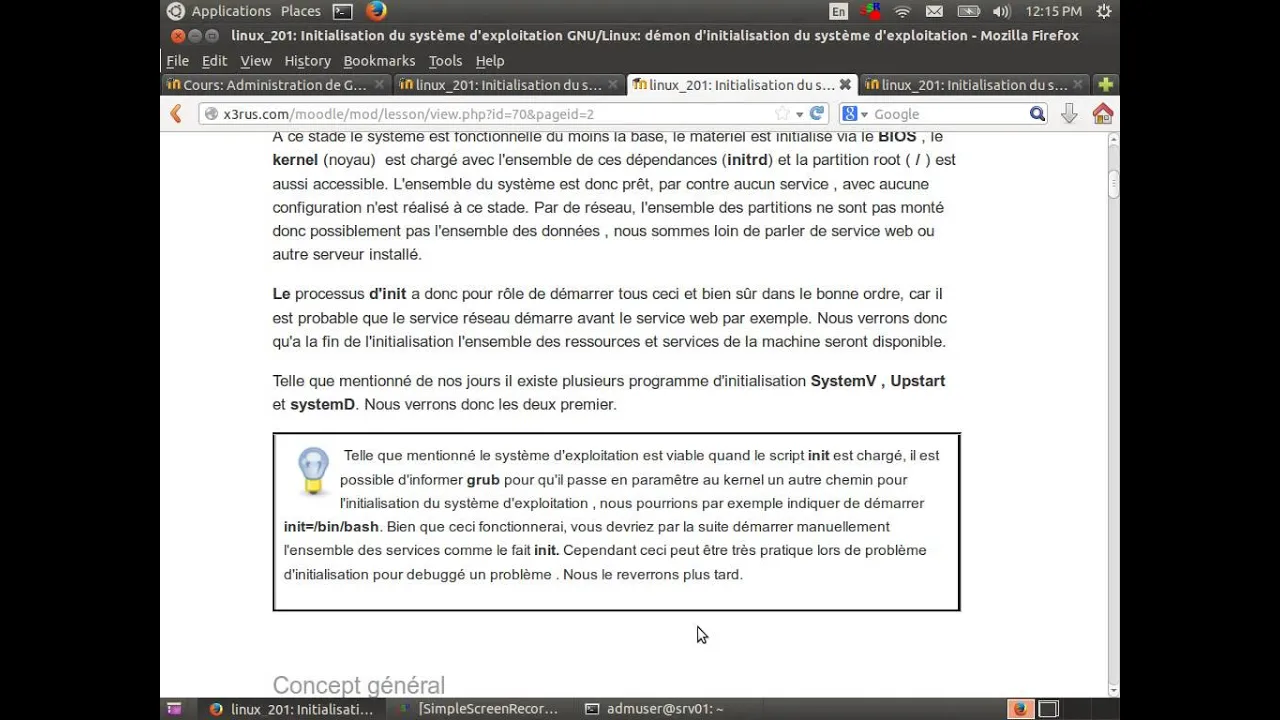Open the Help menu
This screenshot has width=1280, height=720.
490,61
